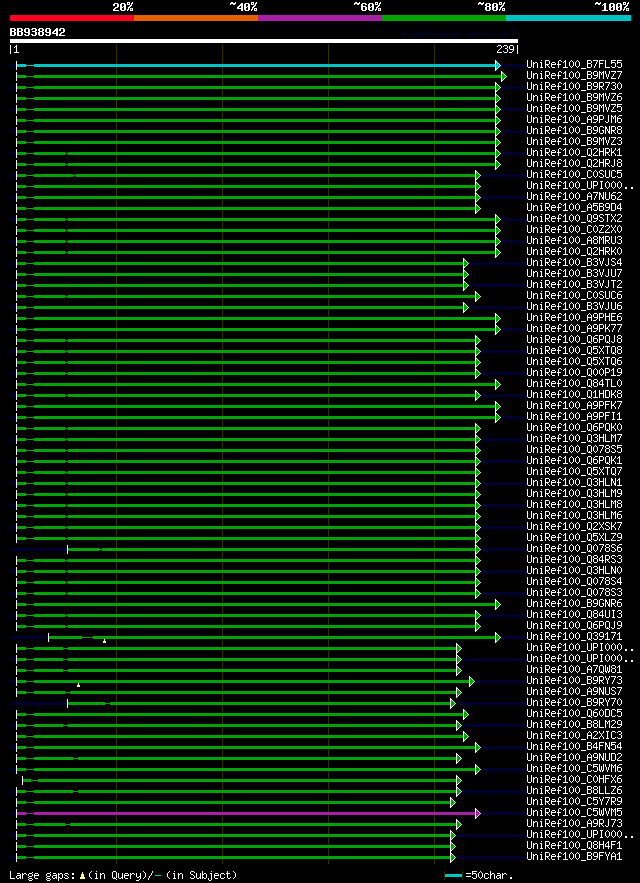Click the cyan 50char scale bar in legend
The height and width of the screenshot is (883, 640).
click(454, 875)
